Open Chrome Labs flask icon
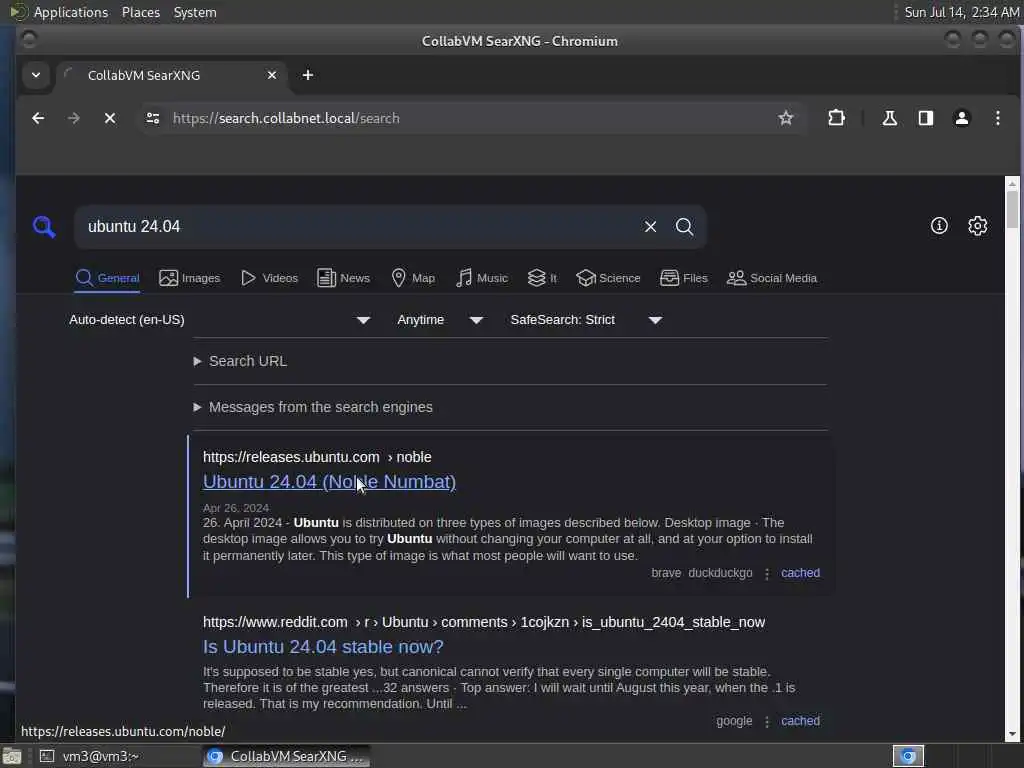 889,118
